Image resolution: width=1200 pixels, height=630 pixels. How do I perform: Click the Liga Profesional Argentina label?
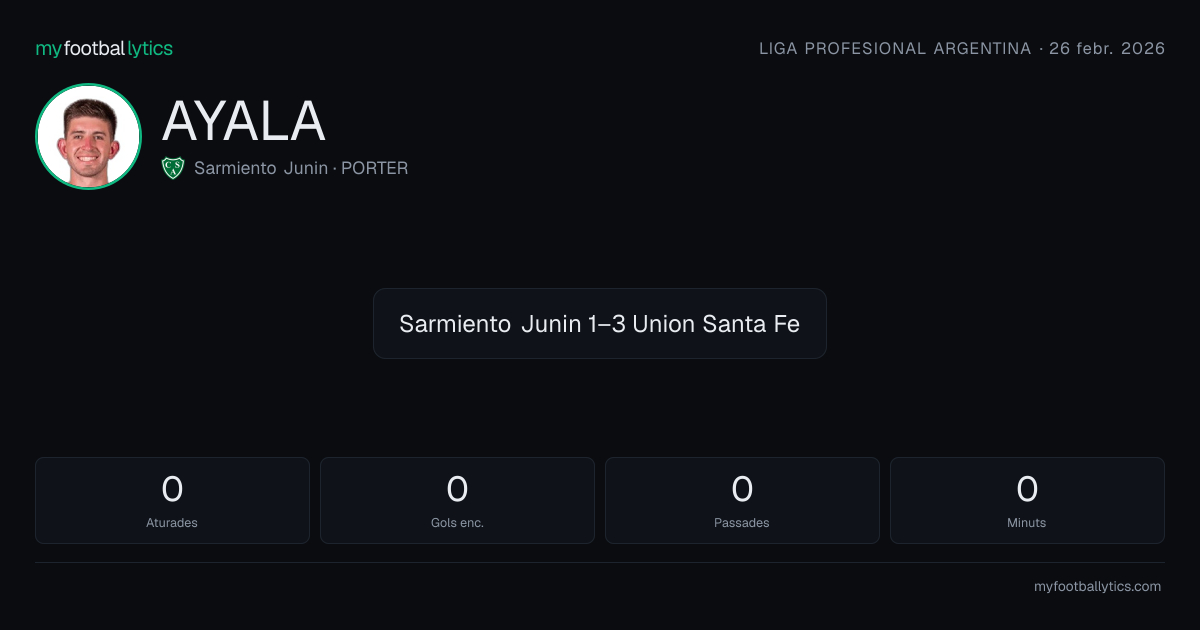895,49
